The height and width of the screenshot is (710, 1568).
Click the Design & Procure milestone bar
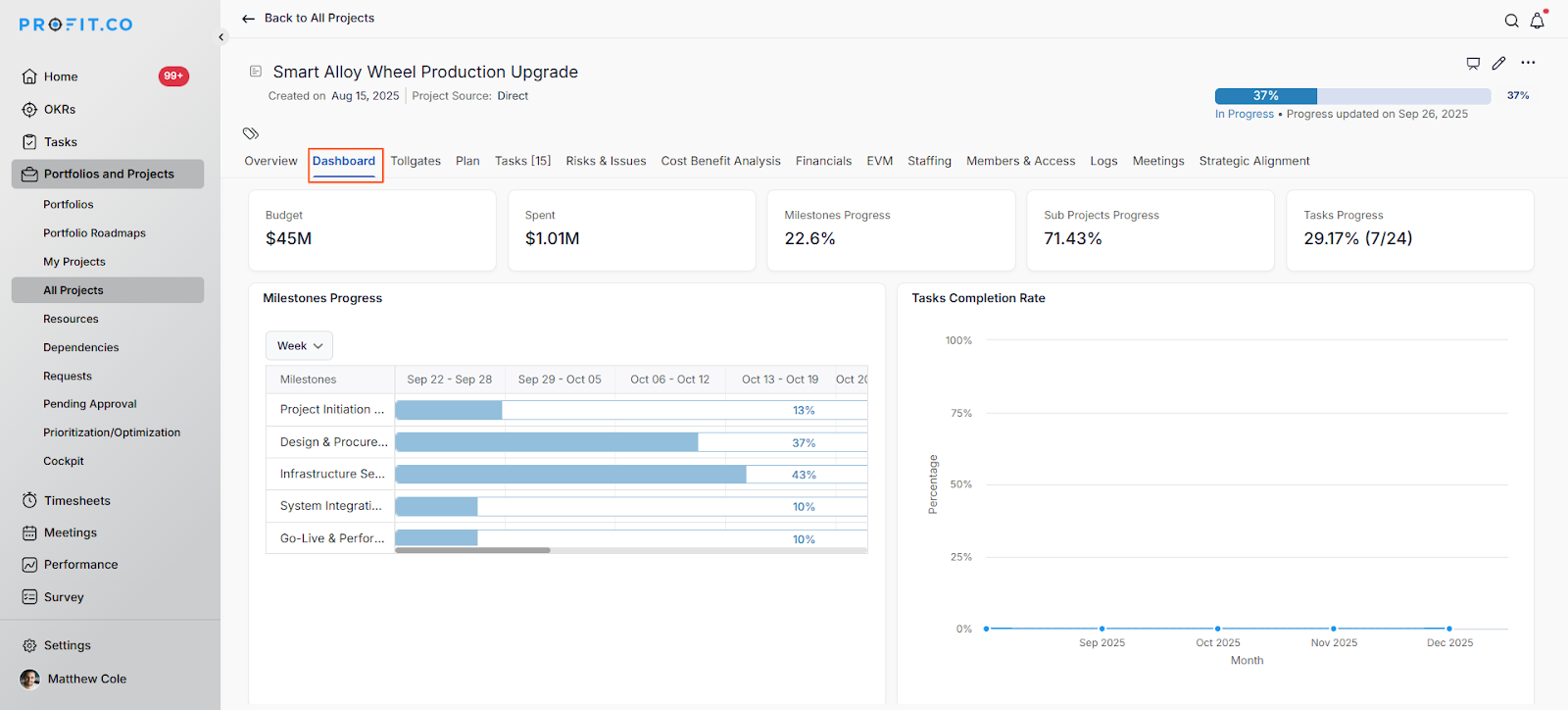pyautogui.click(x=546, y=442)
